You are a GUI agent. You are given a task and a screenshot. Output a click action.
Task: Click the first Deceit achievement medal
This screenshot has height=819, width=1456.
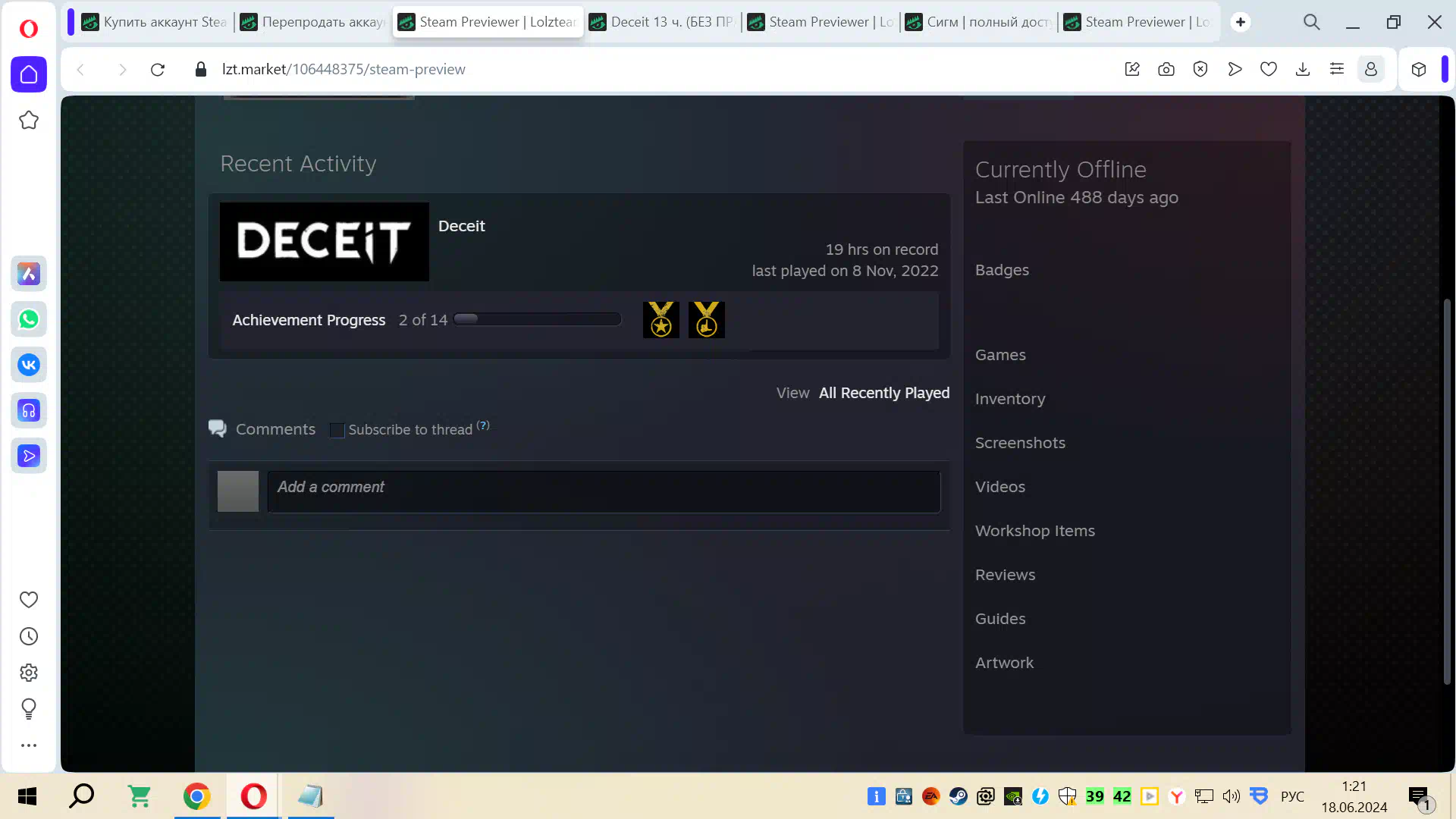(661, 320)
